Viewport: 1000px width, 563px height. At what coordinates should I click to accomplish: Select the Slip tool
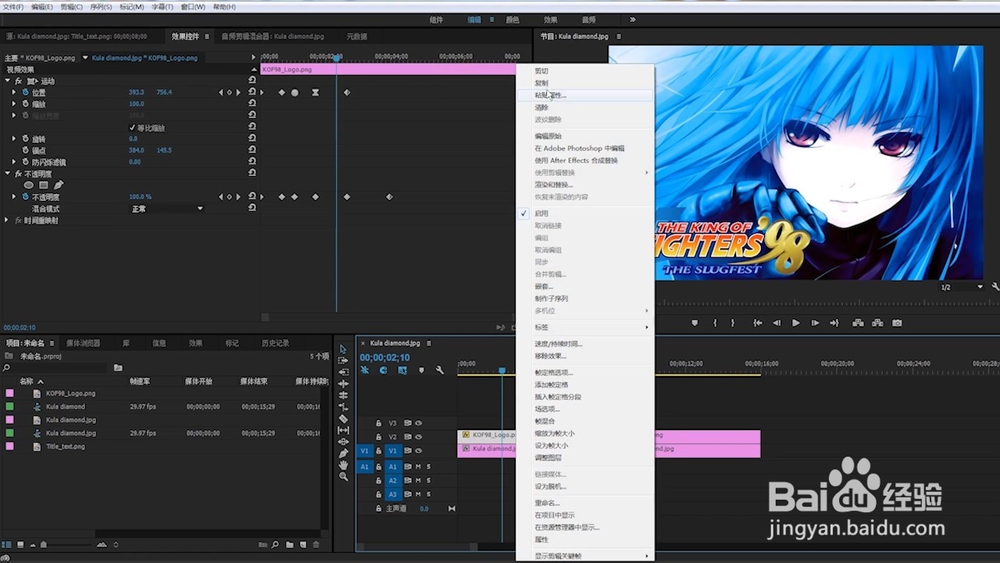(x=343, y=430)
